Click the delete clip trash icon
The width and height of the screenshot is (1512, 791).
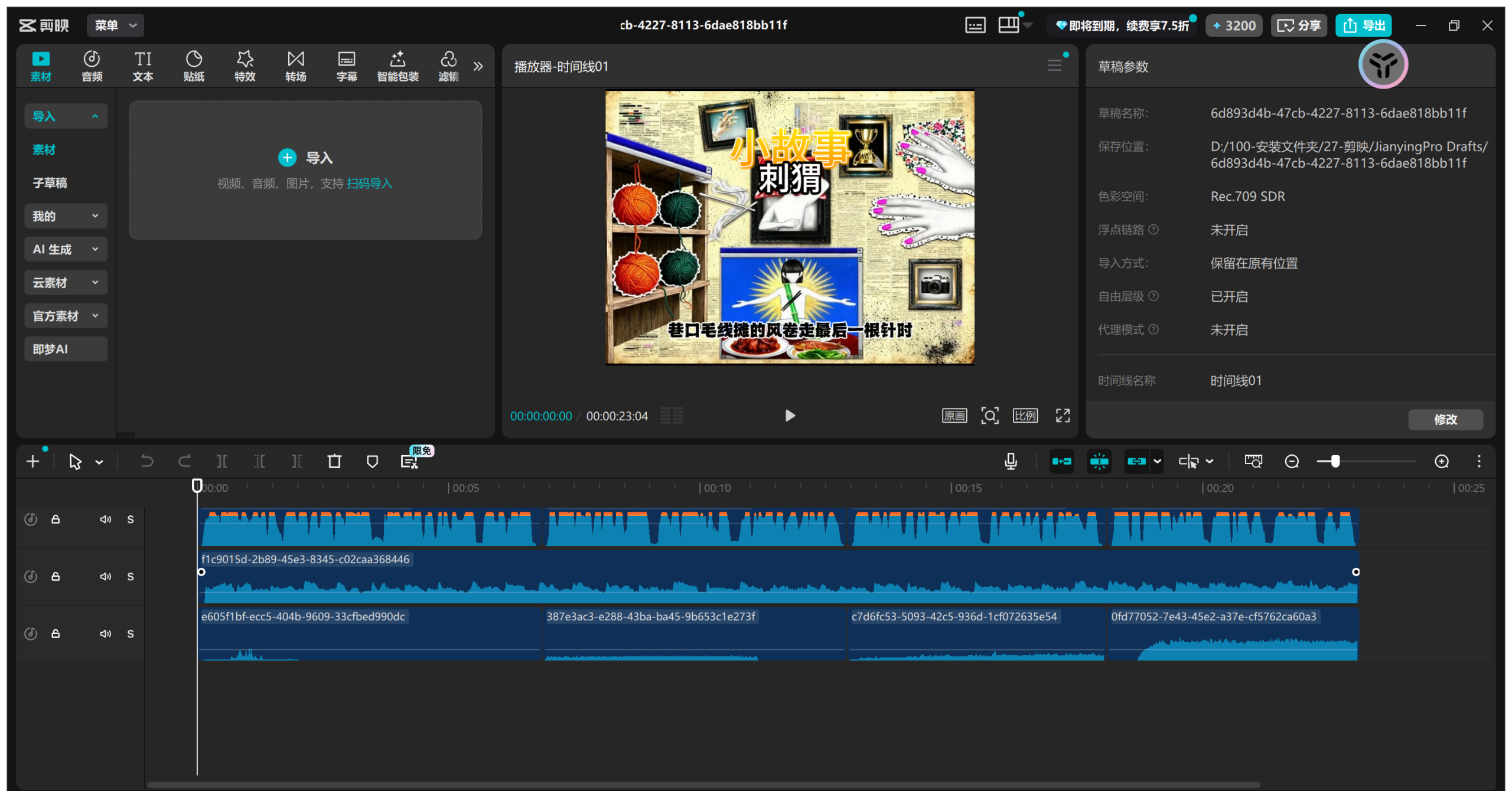click(334, 462)
